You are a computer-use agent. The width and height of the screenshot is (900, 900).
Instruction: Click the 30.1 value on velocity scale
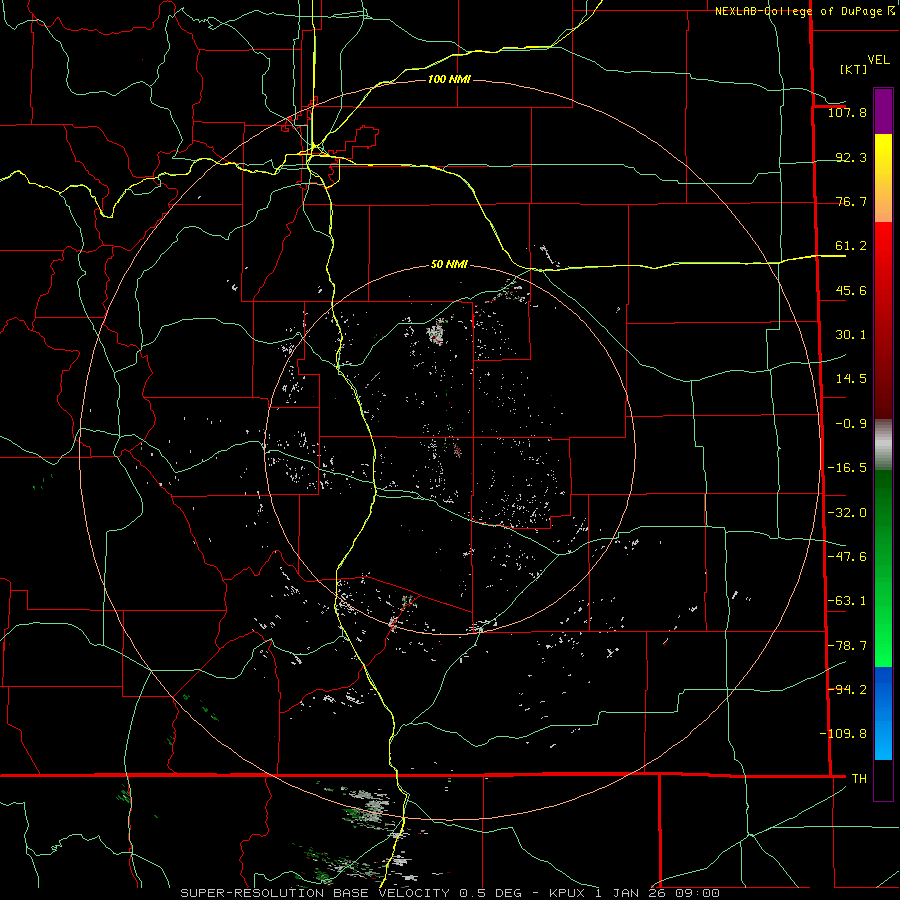click(x=851, y=335)
